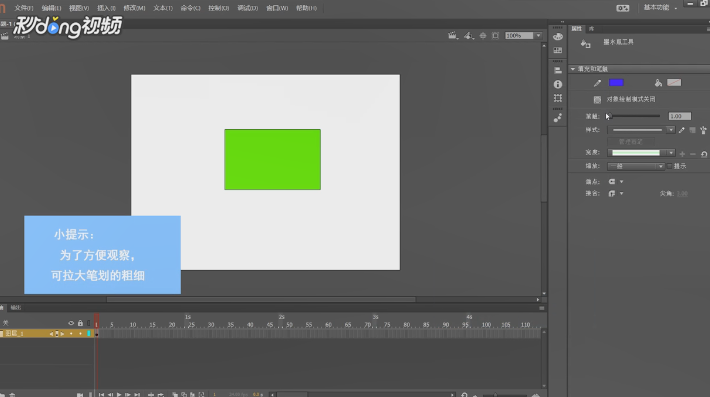Click frame 50 on the timeline ruler

click(289, 325)
